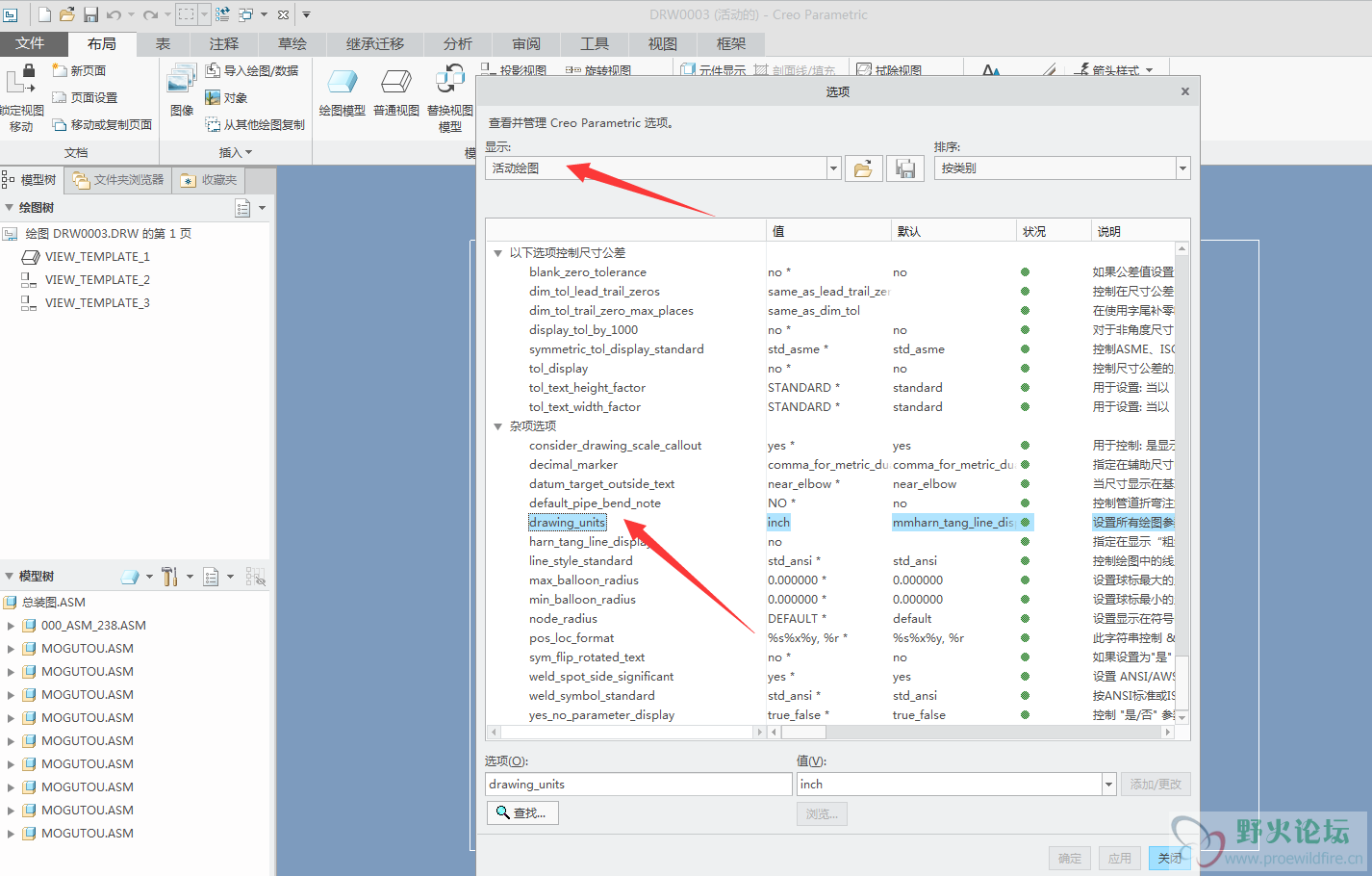Close the 选项 dialog with X
This screenshot has height=876, width=1372.
point(1185,91)
